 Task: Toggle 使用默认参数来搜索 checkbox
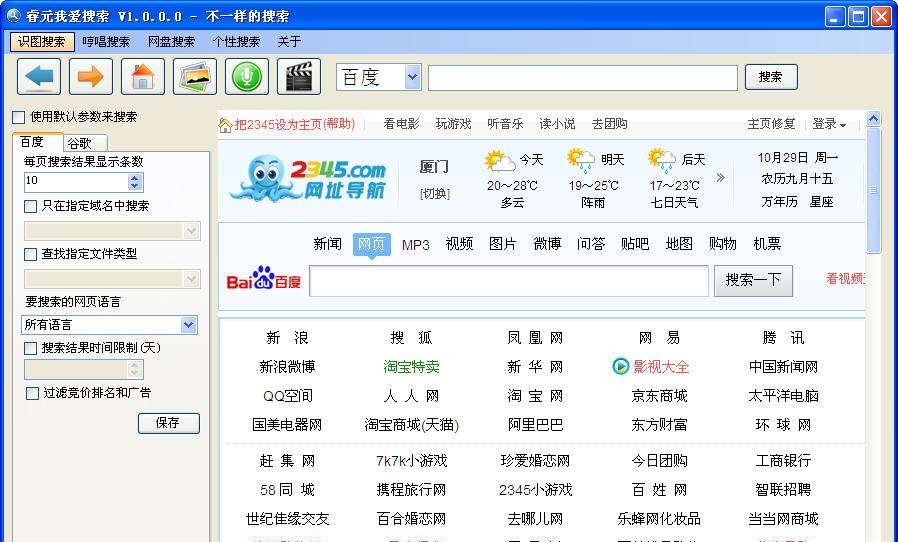pyautogui.click(x=19, y=117)
